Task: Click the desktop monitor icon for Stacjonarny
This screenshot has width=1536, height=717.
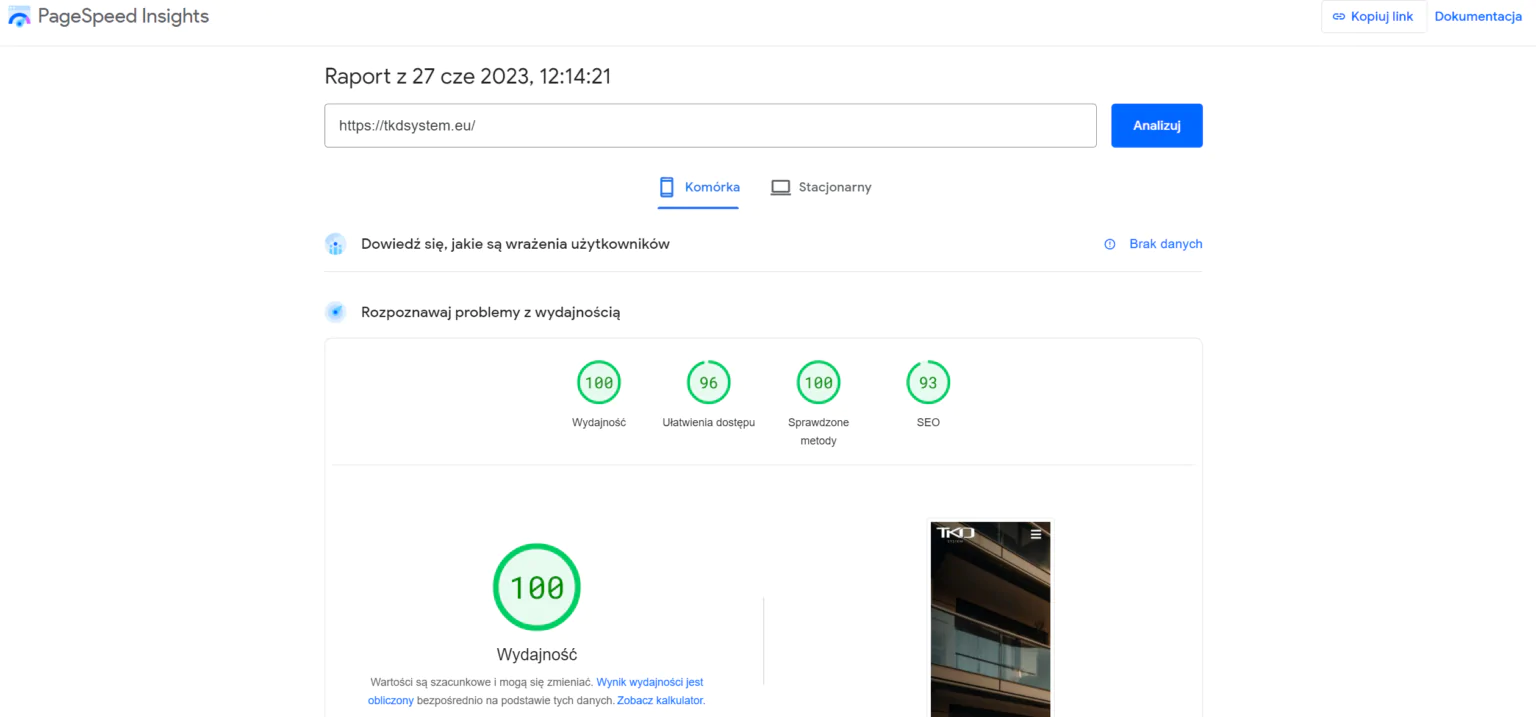Action: [780, 187]
